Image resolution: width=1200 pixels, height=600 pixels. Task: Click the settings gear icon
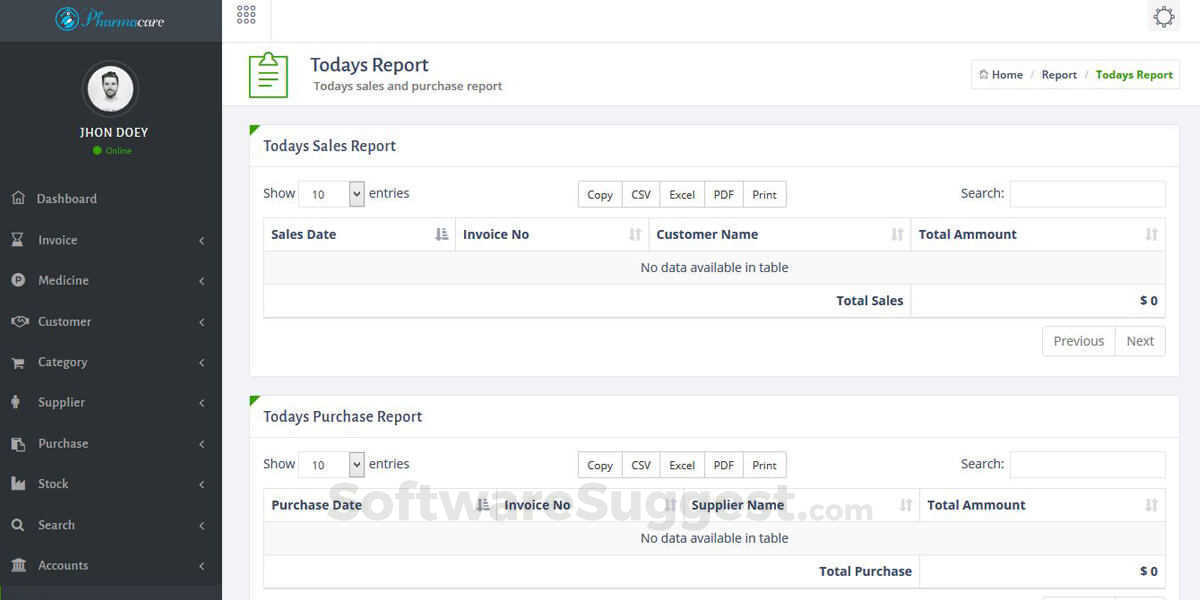click(1163, 17)
